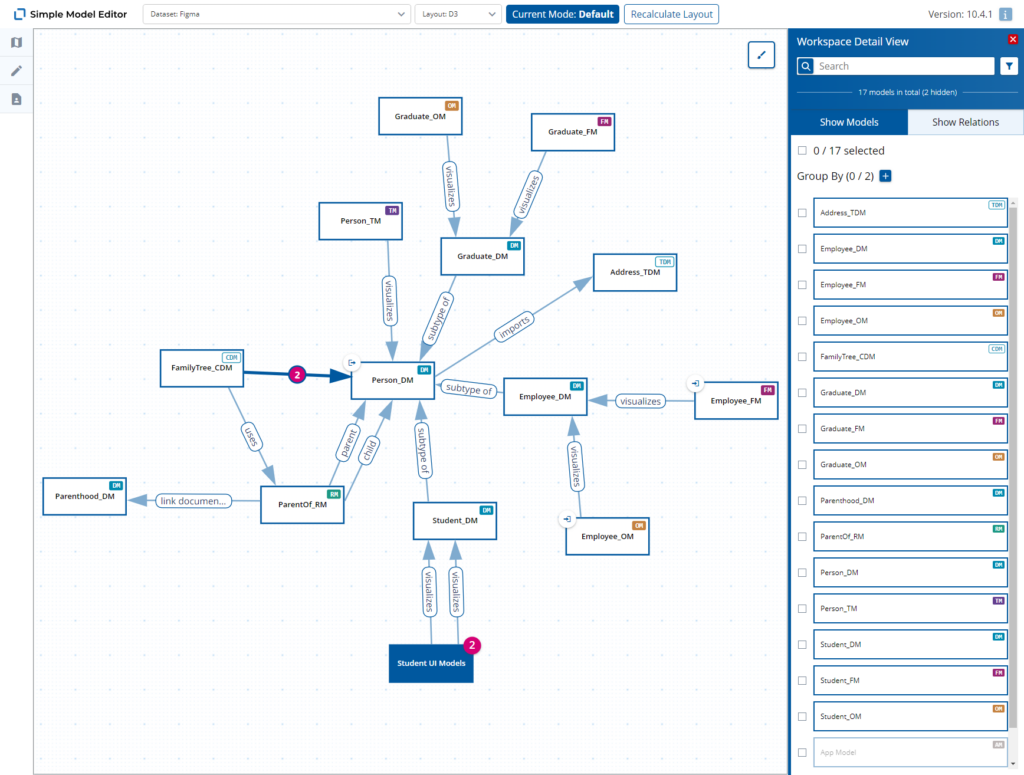This screenshot has height=775, width=1024.
Task: Click the pink badge on FamilyTree_CDM edge
Action: pyautogui.click(x=297, y=375)
